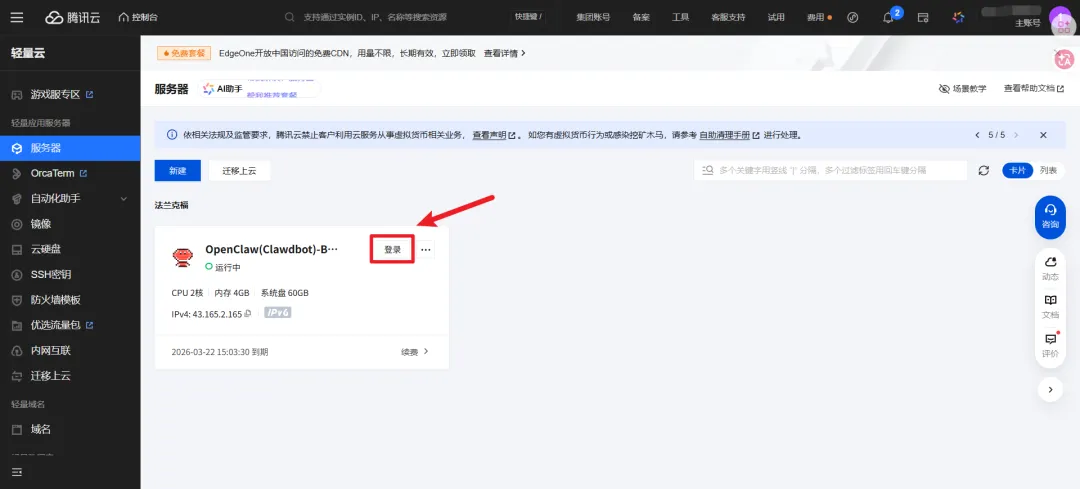This screenshot has height=489, width=1080.
Task: Focus the keyword filter search field
Action: coord(831,170)
